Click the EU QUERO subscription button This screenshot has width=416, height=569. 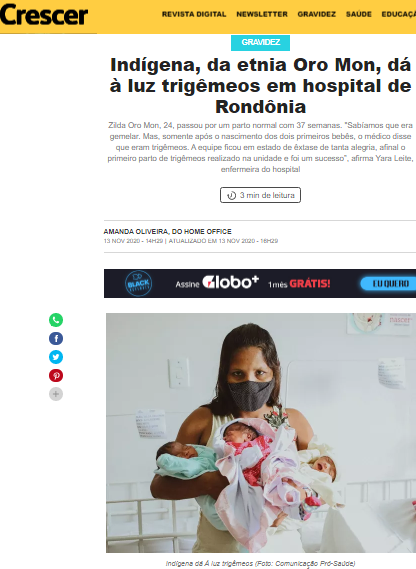388,283
